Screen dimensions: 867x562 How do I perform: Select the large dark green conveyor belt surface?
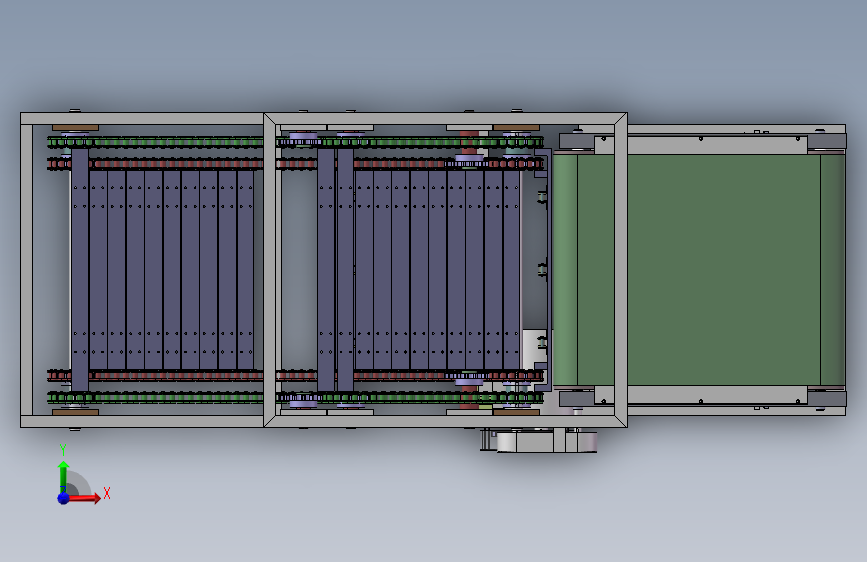pos(723,270)
